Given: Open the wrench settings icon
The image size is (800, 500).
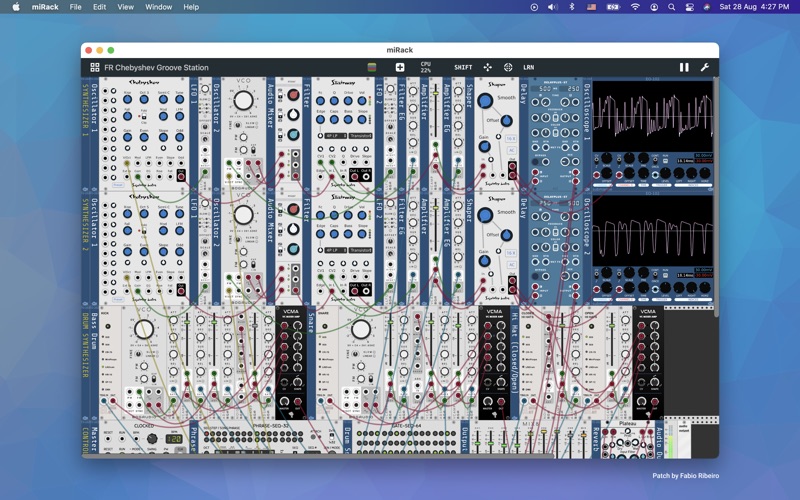Looking at the screenshot, I should pyautogui.click(x=705, y=67).
